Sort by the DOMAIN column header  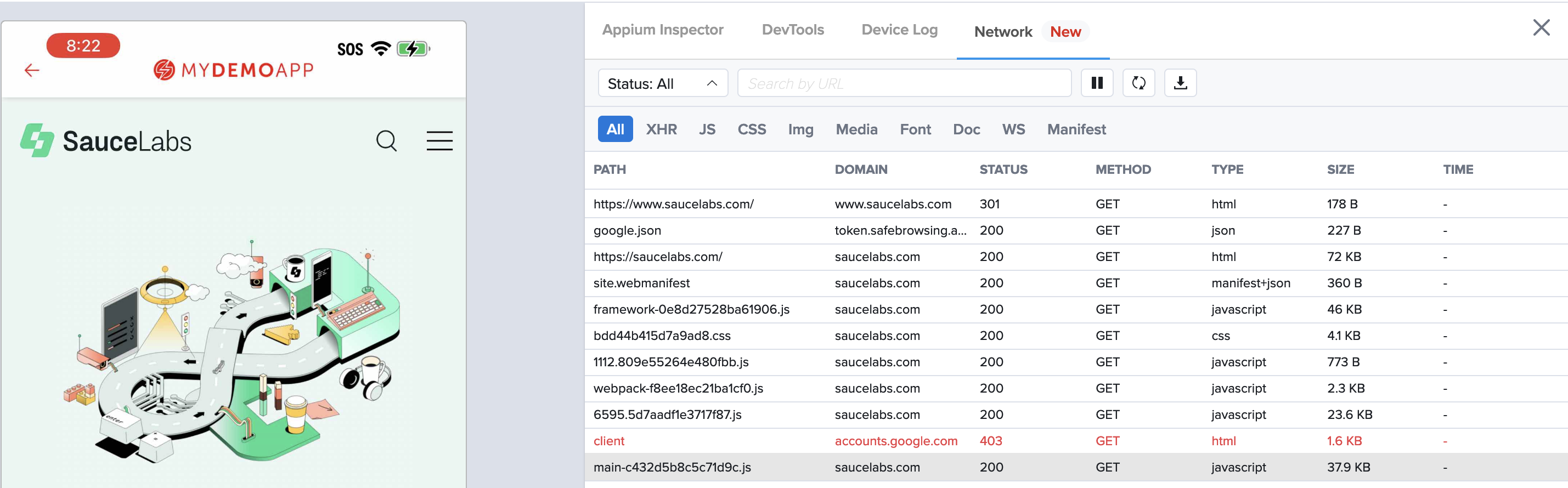pos(861,169)
